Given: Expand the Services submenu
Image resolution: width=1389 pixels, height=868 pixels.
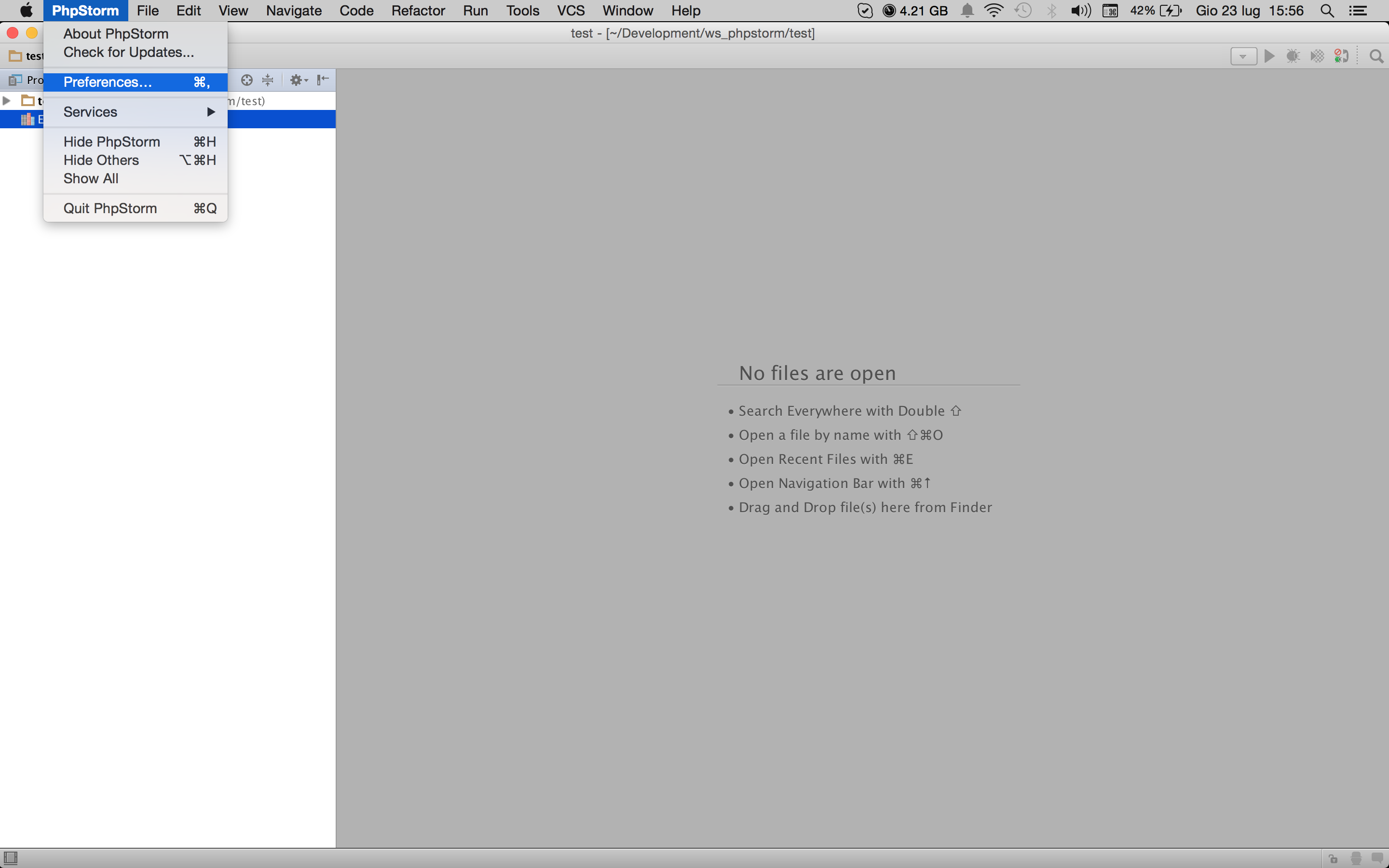Looking at the screenshot, I should [x=136, y=112].
